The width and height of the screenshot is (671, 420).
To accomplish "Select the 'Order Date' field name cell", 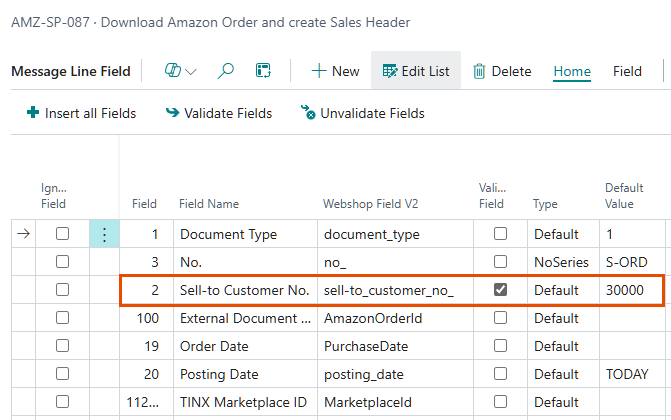I will pyautogui.click(x=246, y=346).
